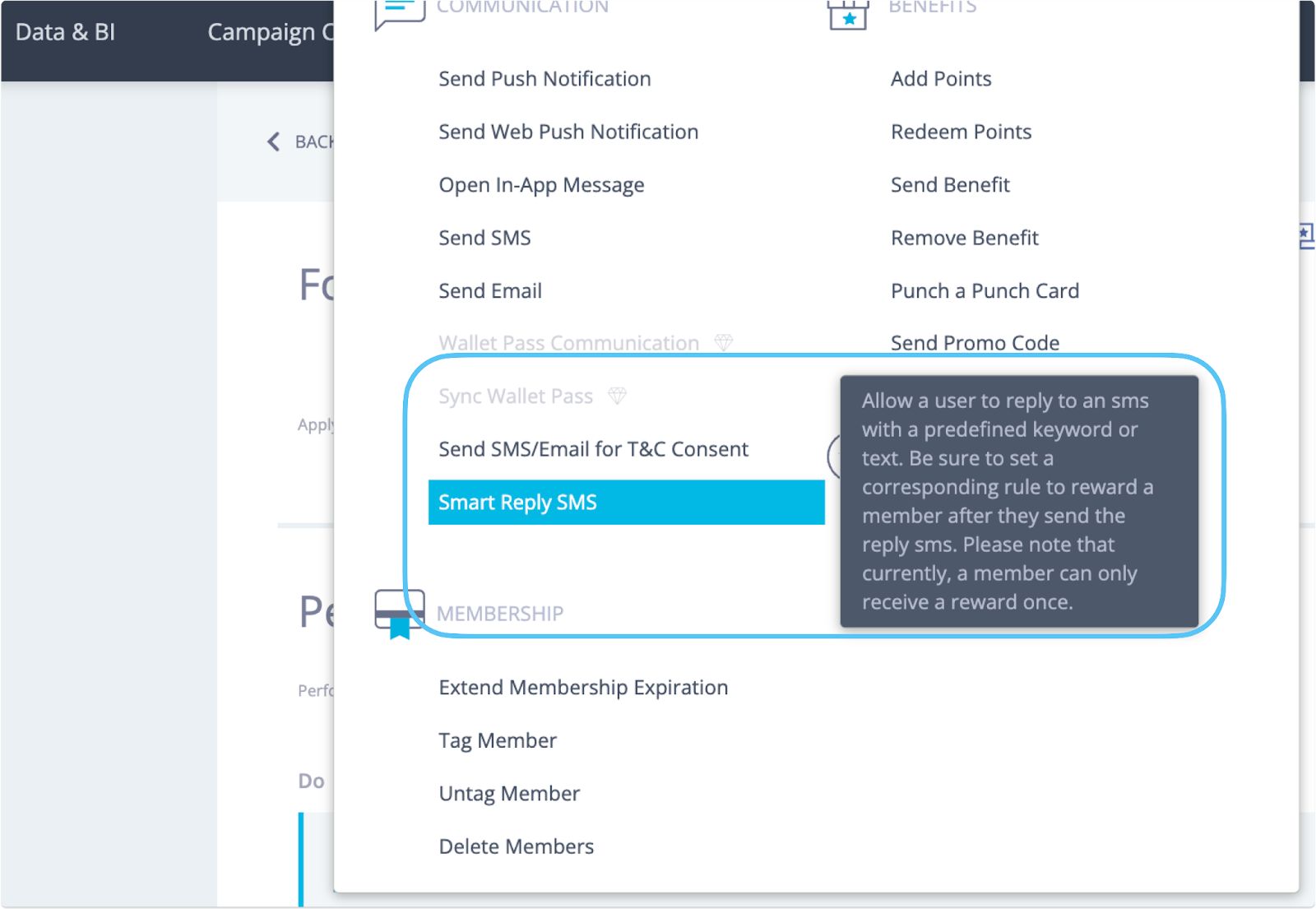Choose Send Promo Code action
The image size is (1316, 909).
pos(975,343)
